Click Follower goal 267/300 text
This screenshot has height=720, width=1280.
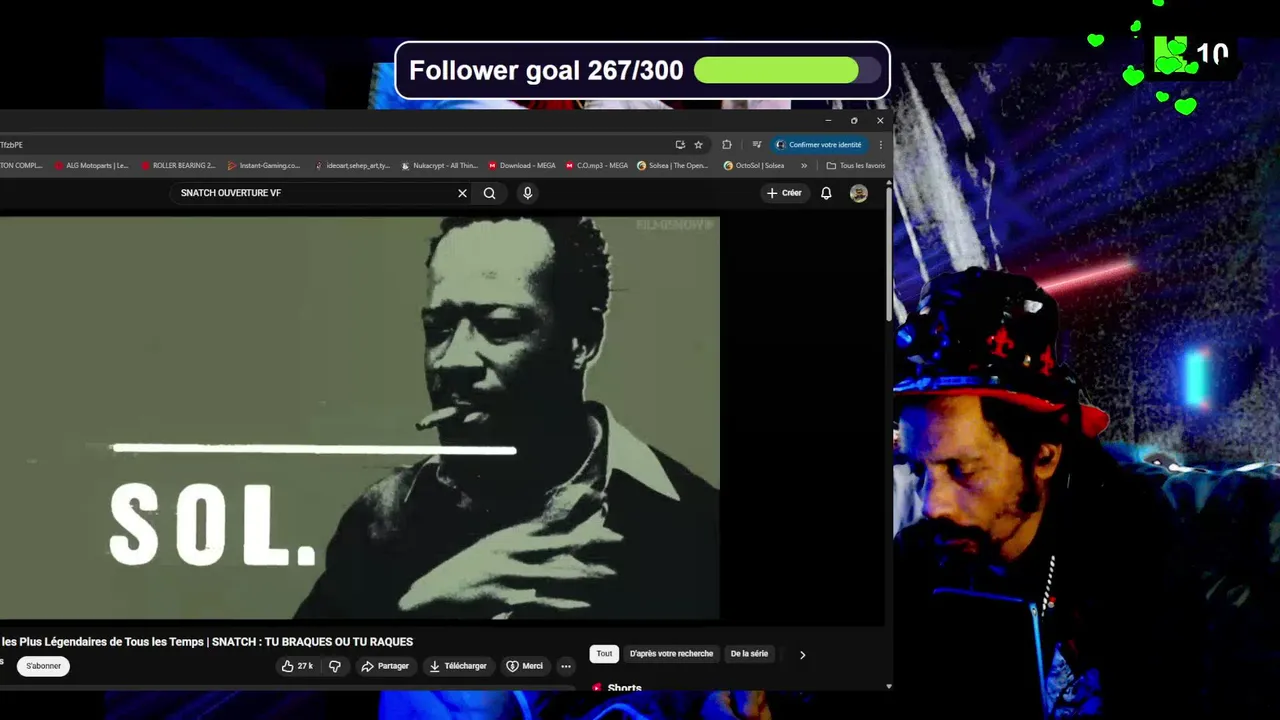click(x=546, y=70)
